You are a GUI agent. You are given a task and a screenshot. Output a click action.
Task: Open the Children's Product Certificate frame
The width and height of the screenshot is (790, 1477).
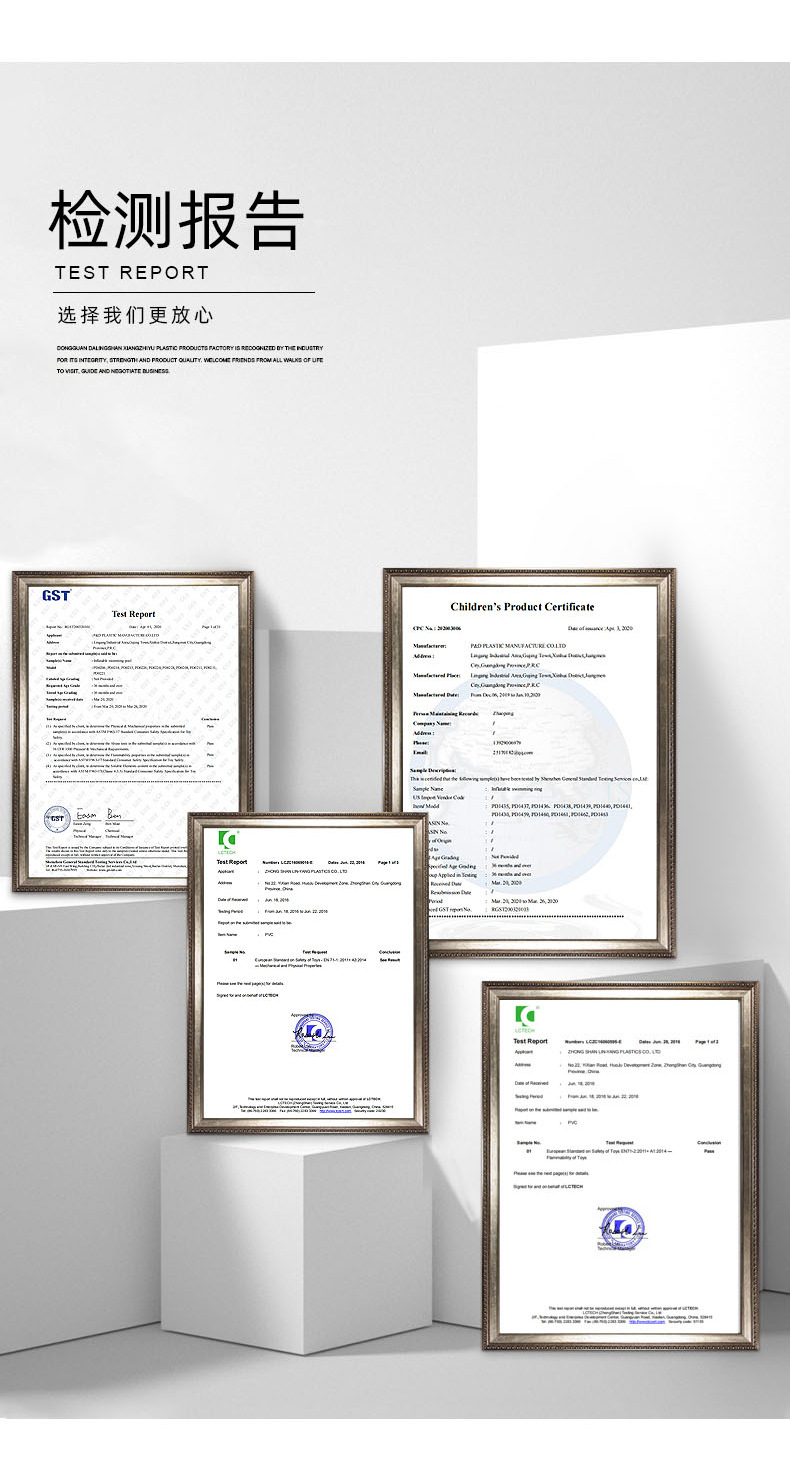coord(529,762)
